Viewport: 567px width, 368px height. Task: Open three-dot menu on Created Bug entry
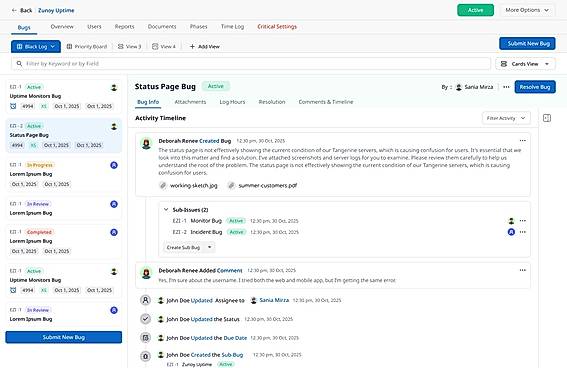click(523, 141)
